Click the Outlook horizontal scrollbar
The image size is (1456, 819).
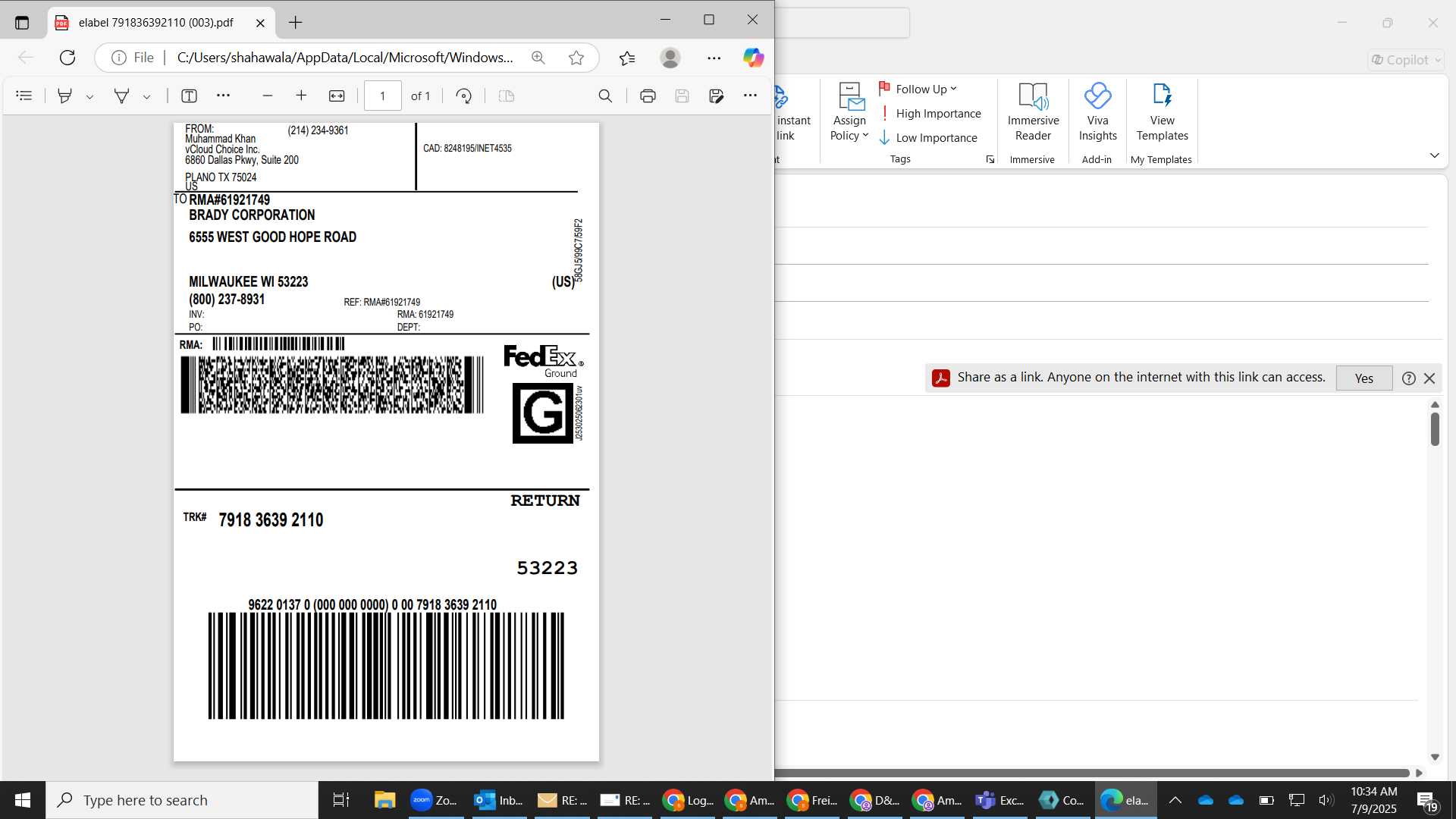coord(1092,773)
